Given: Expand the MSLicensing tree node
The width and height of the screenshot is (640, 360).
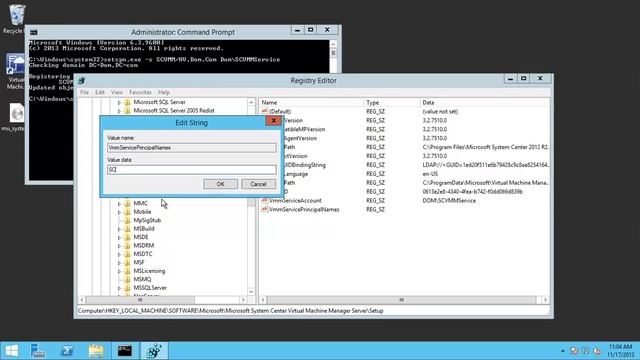Looking at the screenshot, I should [119, 271].
